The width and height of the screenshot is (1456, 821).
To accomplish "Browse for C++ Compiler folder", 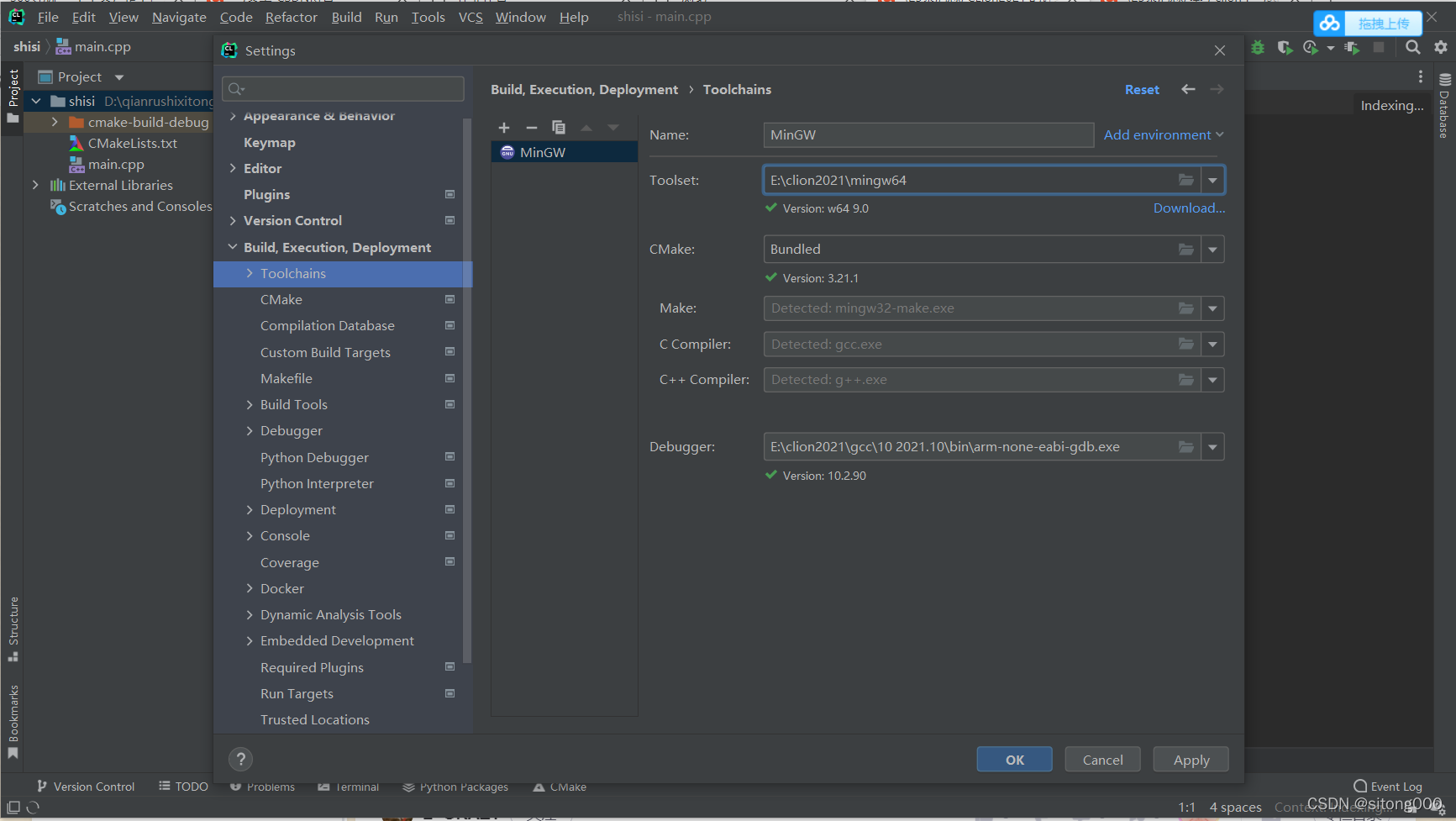I will tap(1185, 380).
